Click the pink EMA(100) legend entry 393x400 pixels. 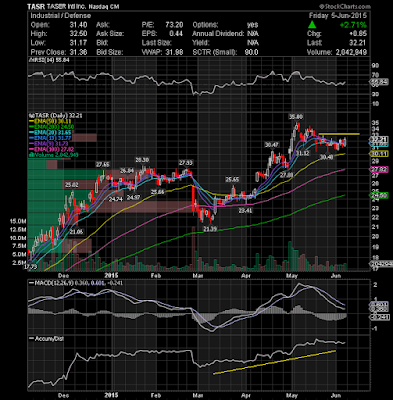[52, 149]
